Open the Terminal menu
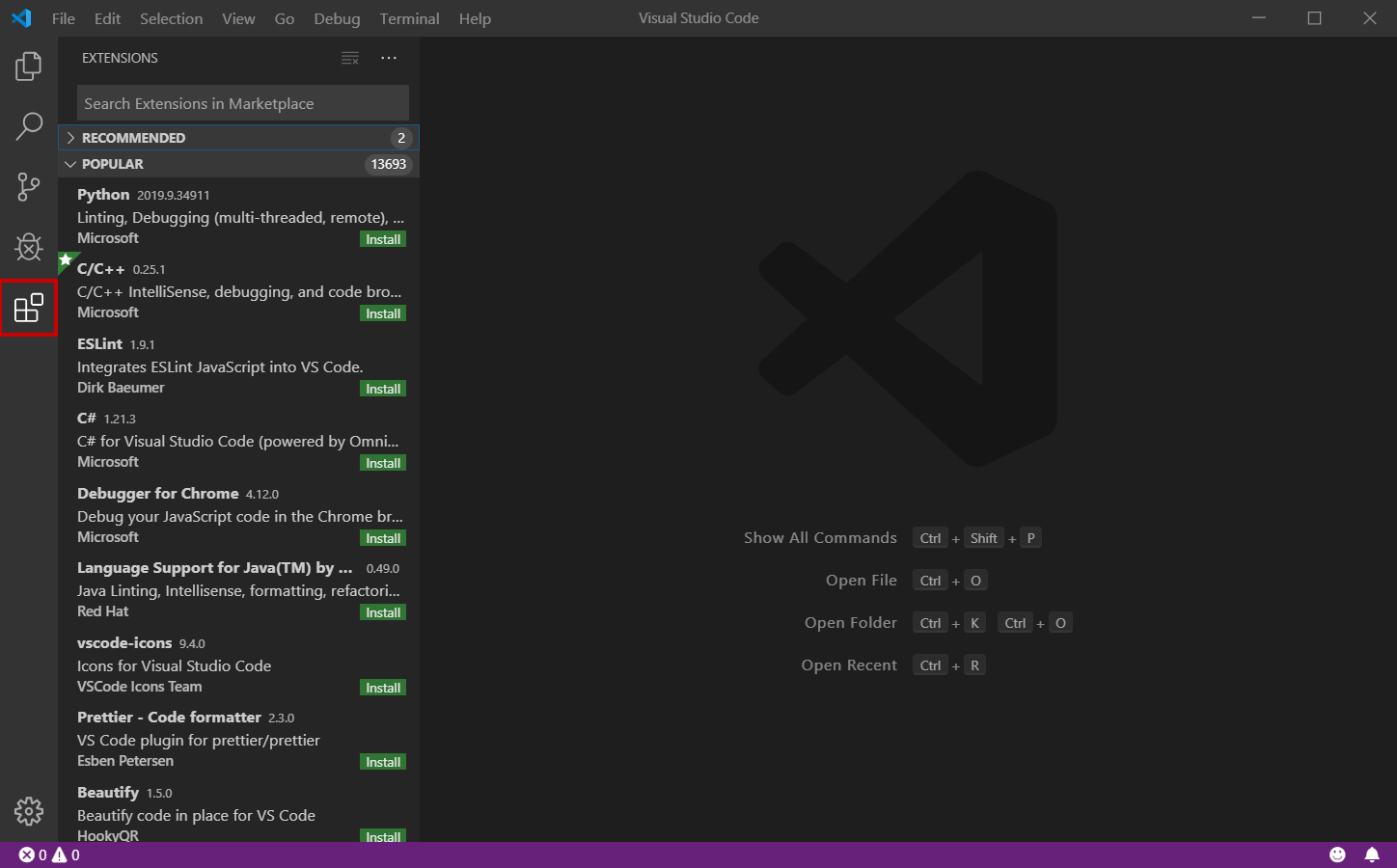 click(409, 18)
